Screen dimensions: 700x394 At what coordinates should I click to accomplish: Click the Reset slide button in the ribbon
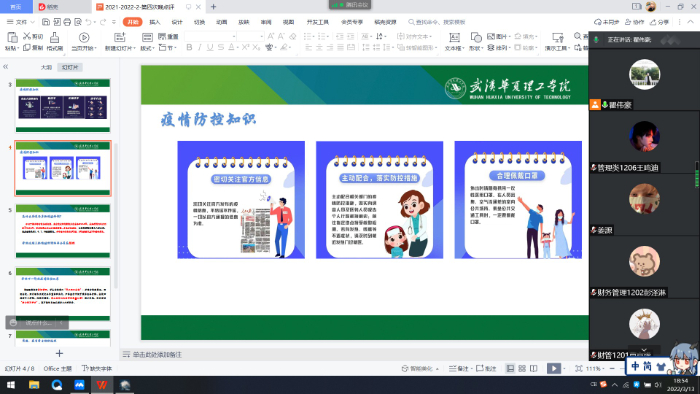click(168, 36)
